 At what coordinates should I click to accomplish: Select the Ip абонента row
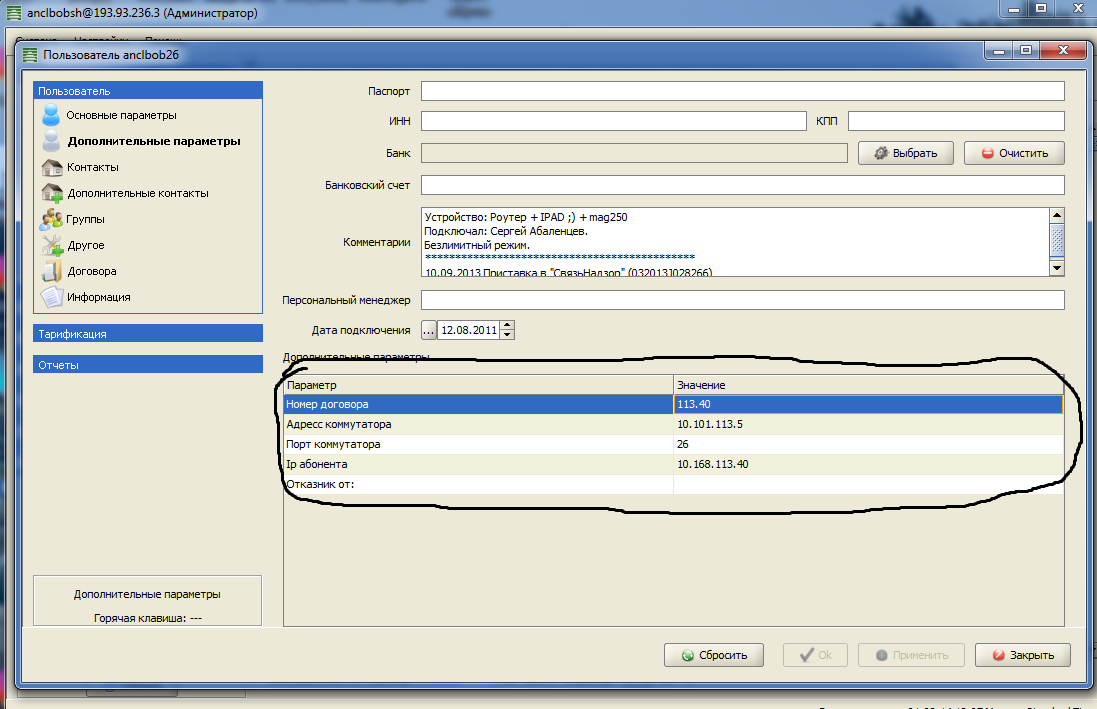coord(674,464)
